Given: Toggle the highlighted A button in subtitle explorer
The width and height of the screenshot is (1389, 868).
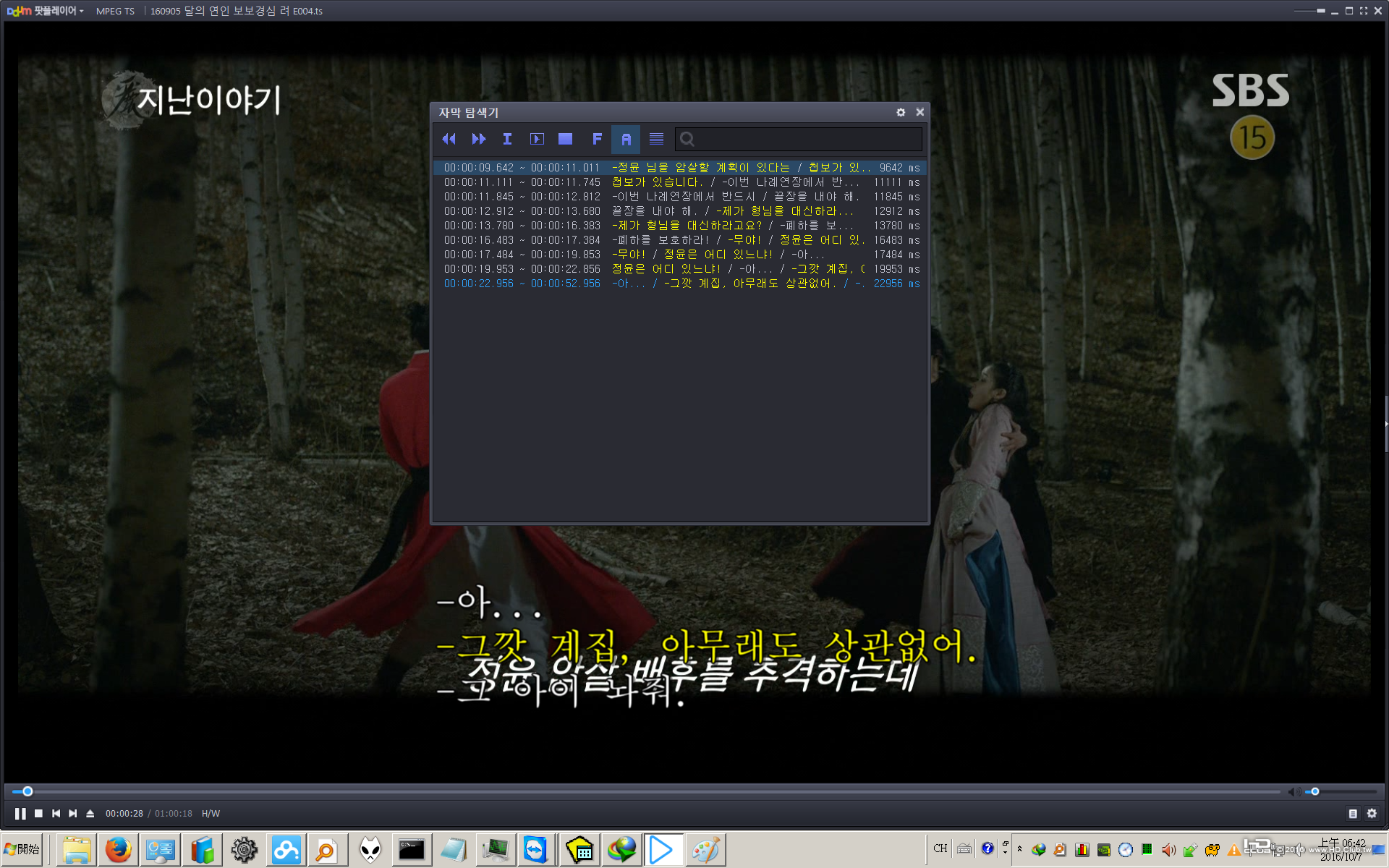Looking at the screenshot, I should [626, 139].
